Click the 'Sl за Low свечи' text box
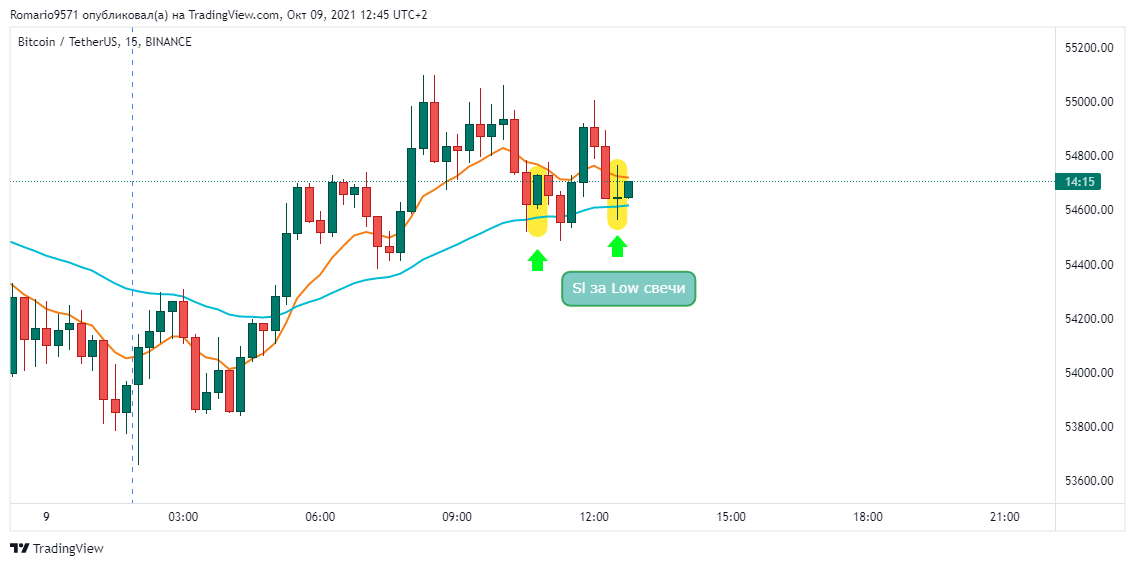1135x566 pixels. tap(628, 289)
